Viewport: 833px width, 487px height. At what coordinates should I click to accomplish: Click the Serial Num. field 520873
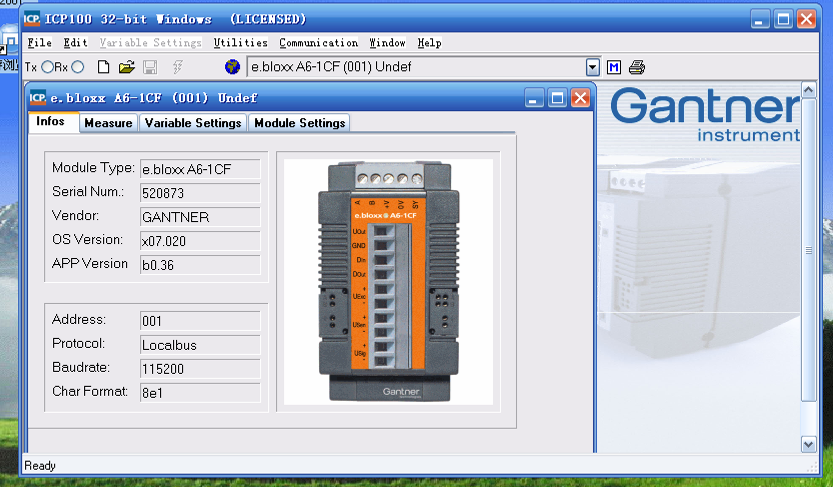[x=200, y=193]
